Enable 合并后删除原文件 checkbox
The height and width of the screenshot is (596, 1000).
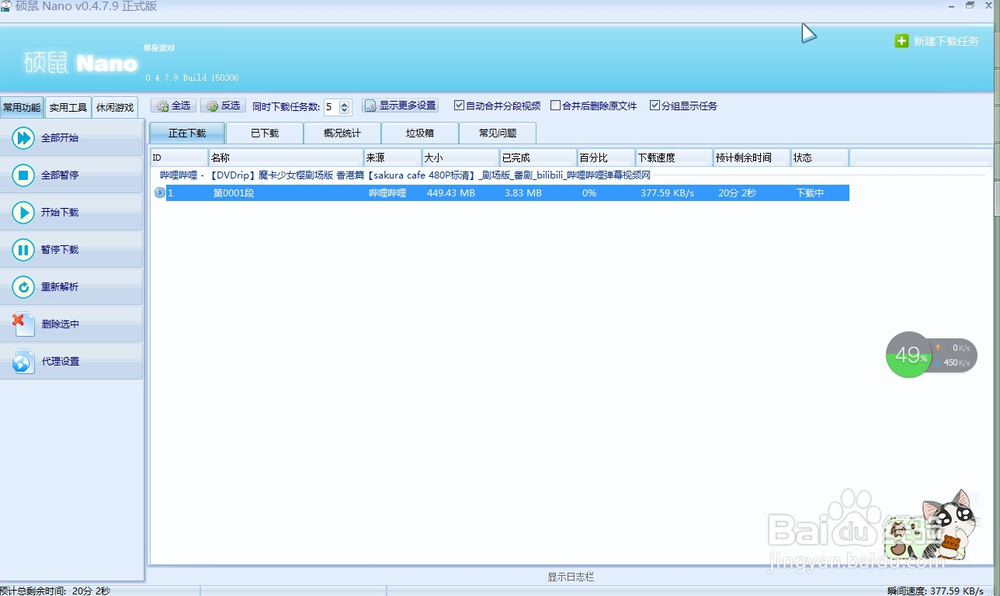pyautogui.click(x=555, y=105)
